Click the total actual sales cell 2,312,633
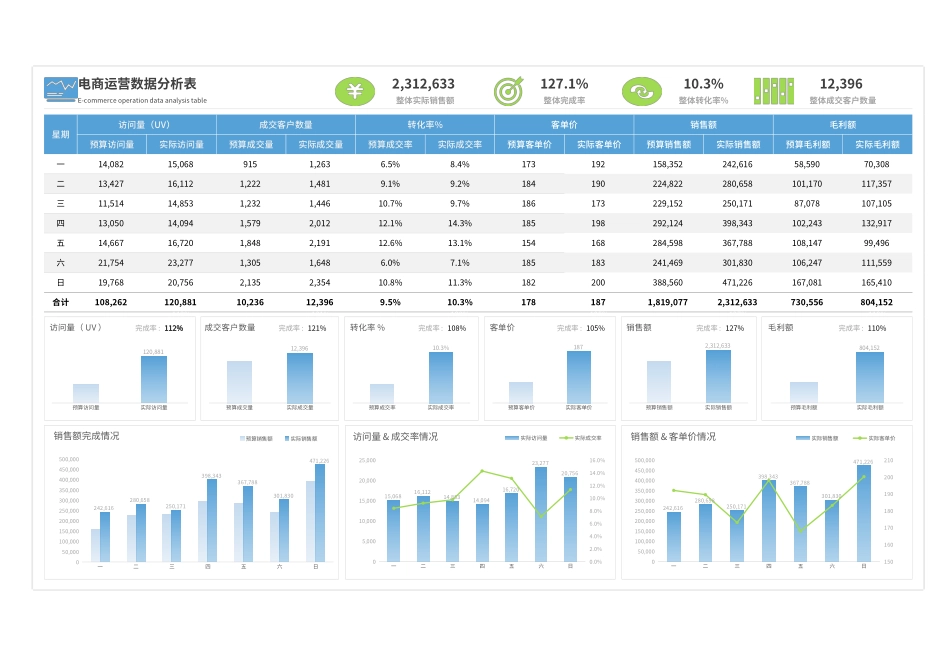This screenshot has width=950, height=672. (x=737, y=302)
